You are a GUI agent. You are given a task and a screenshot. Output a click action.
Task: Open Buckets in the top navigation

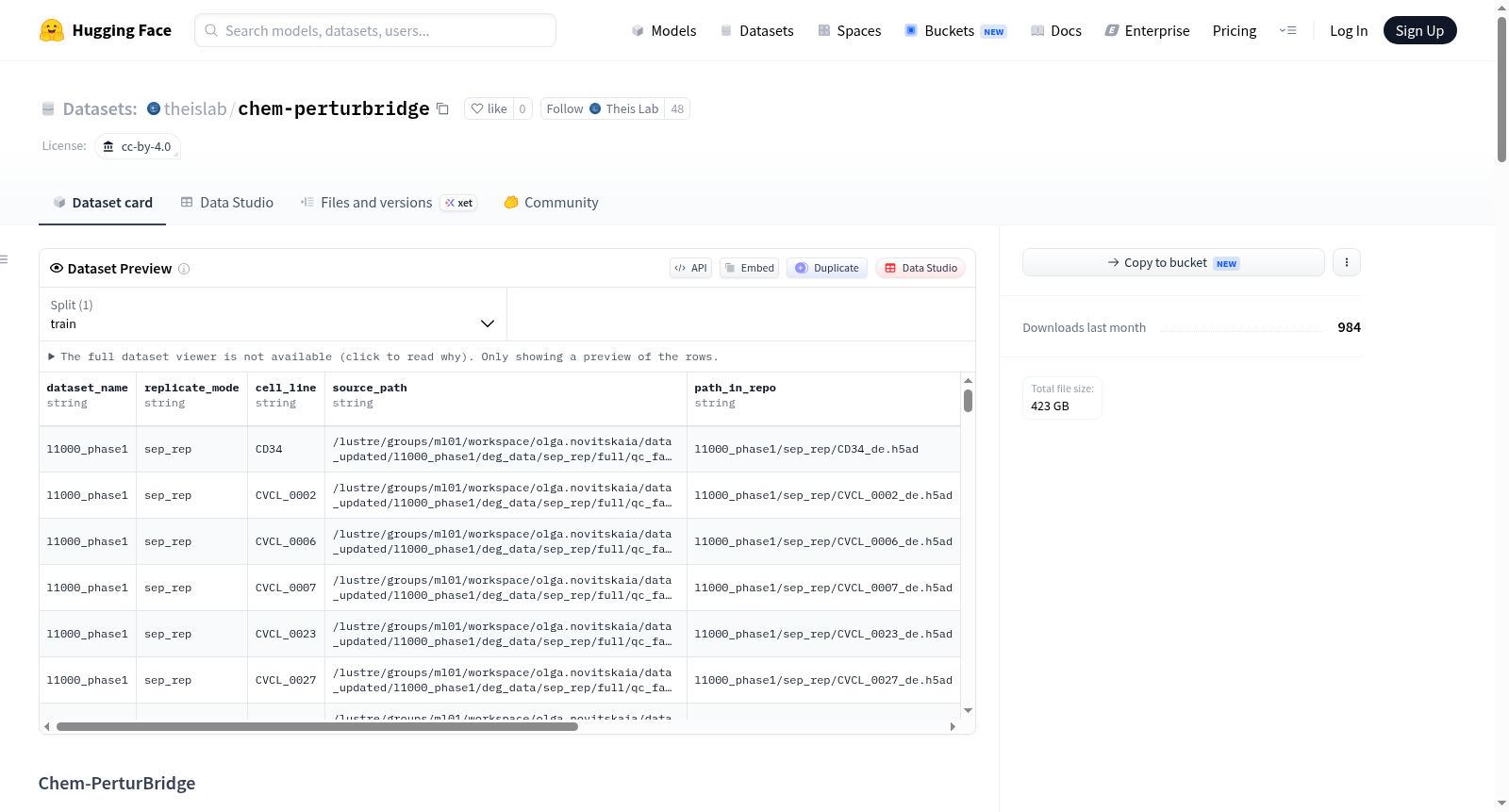(955, 30)
